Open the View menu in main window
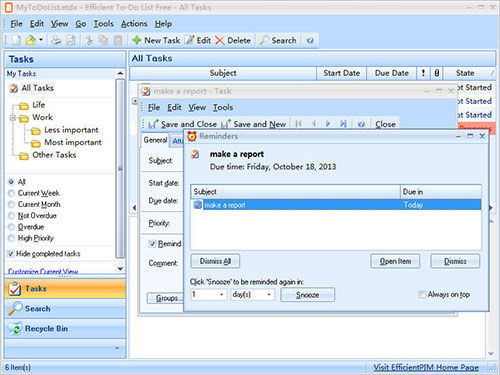Screen dimensions: 500x375 pos(59,24)
